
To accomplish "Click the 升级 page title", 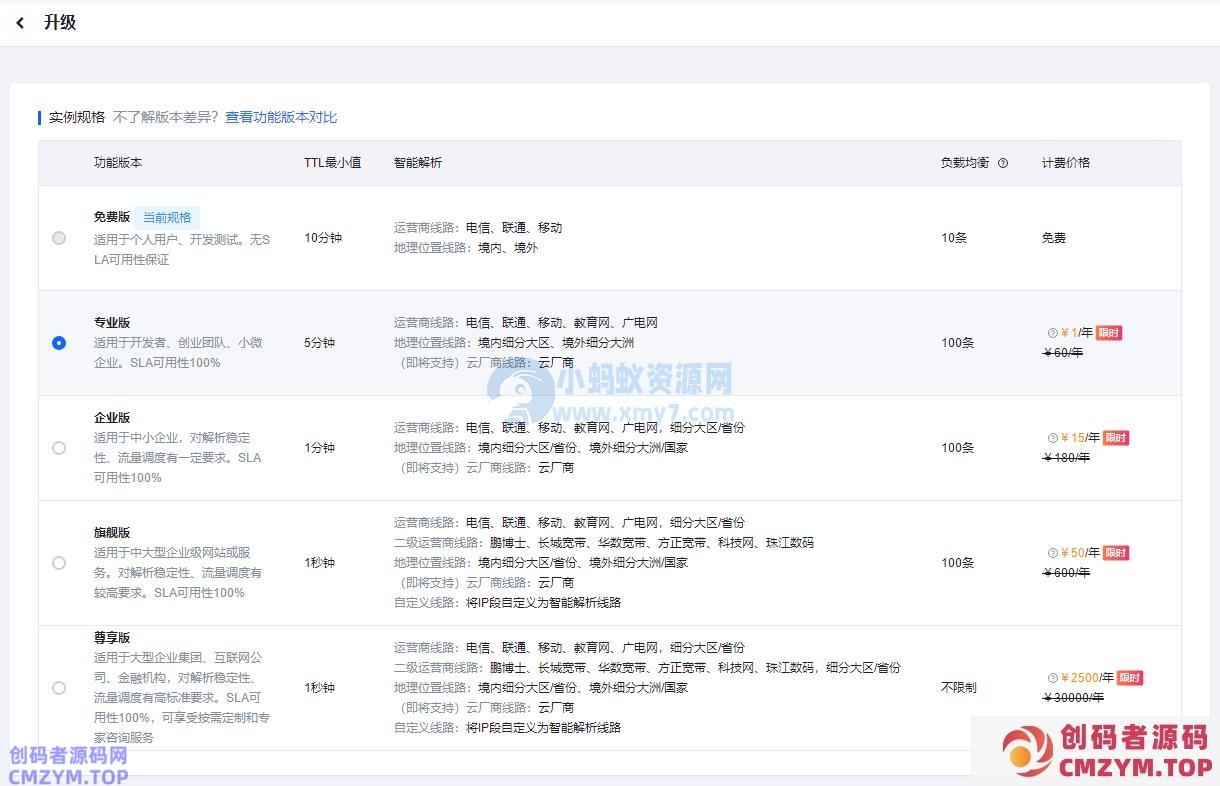I will pos(60,23).
